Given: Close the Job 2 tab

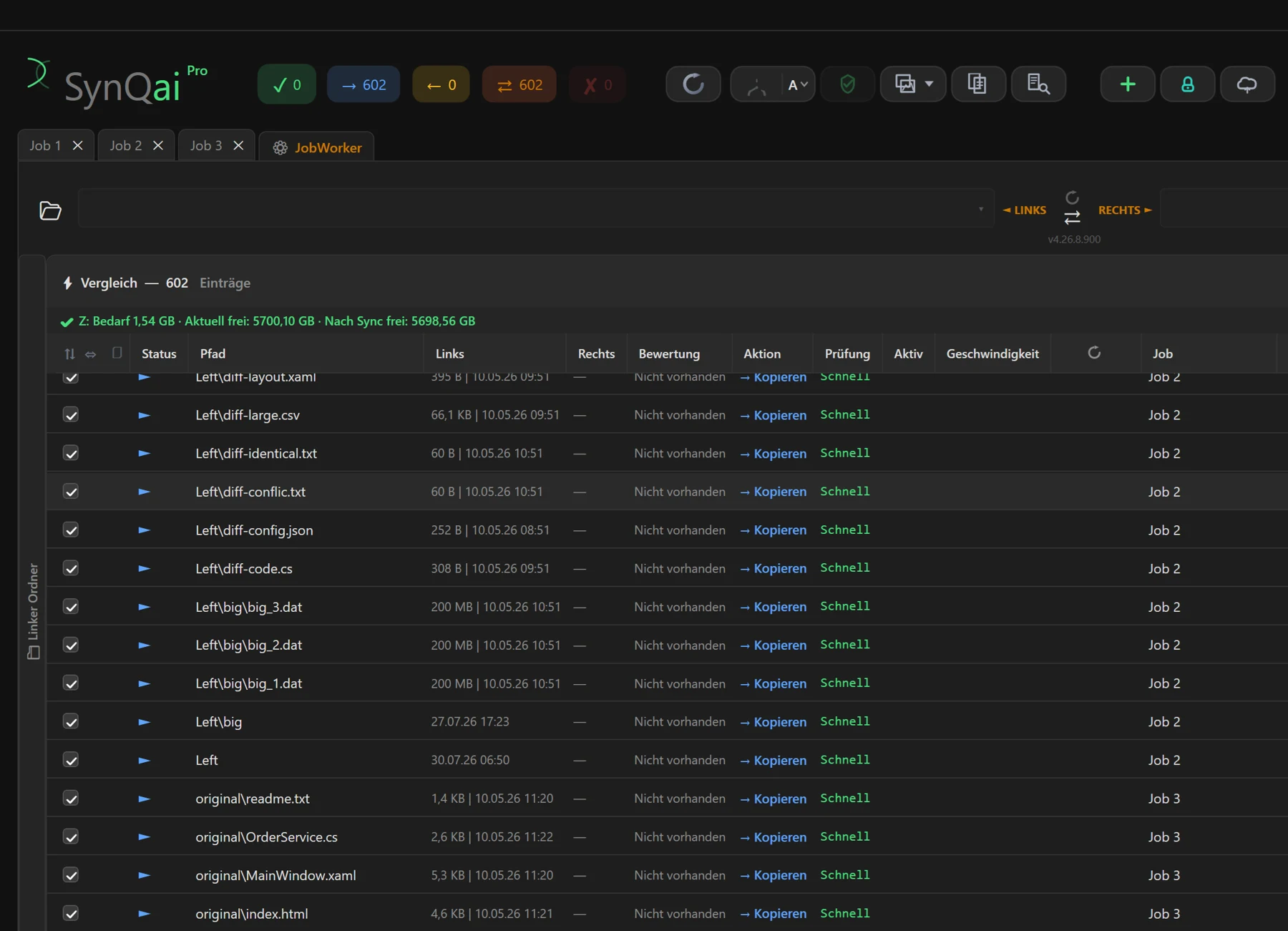Looking at the screenshot, I should click(x=158, y=145).
